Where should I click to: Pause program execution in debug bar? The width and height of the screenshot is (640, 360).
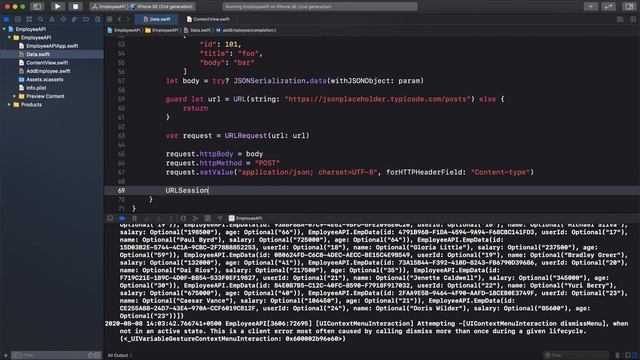134,218
